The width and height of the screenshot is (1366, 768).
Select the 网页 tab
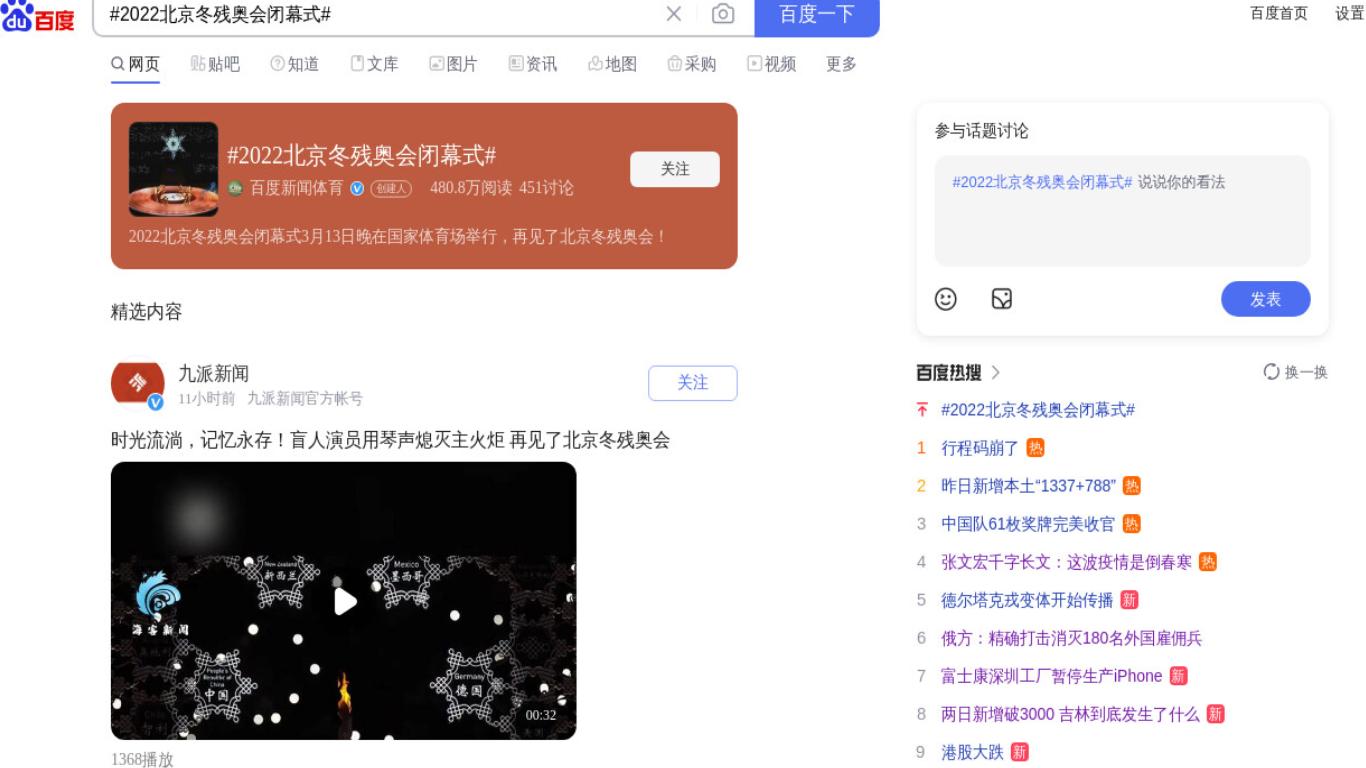point(135,64)
